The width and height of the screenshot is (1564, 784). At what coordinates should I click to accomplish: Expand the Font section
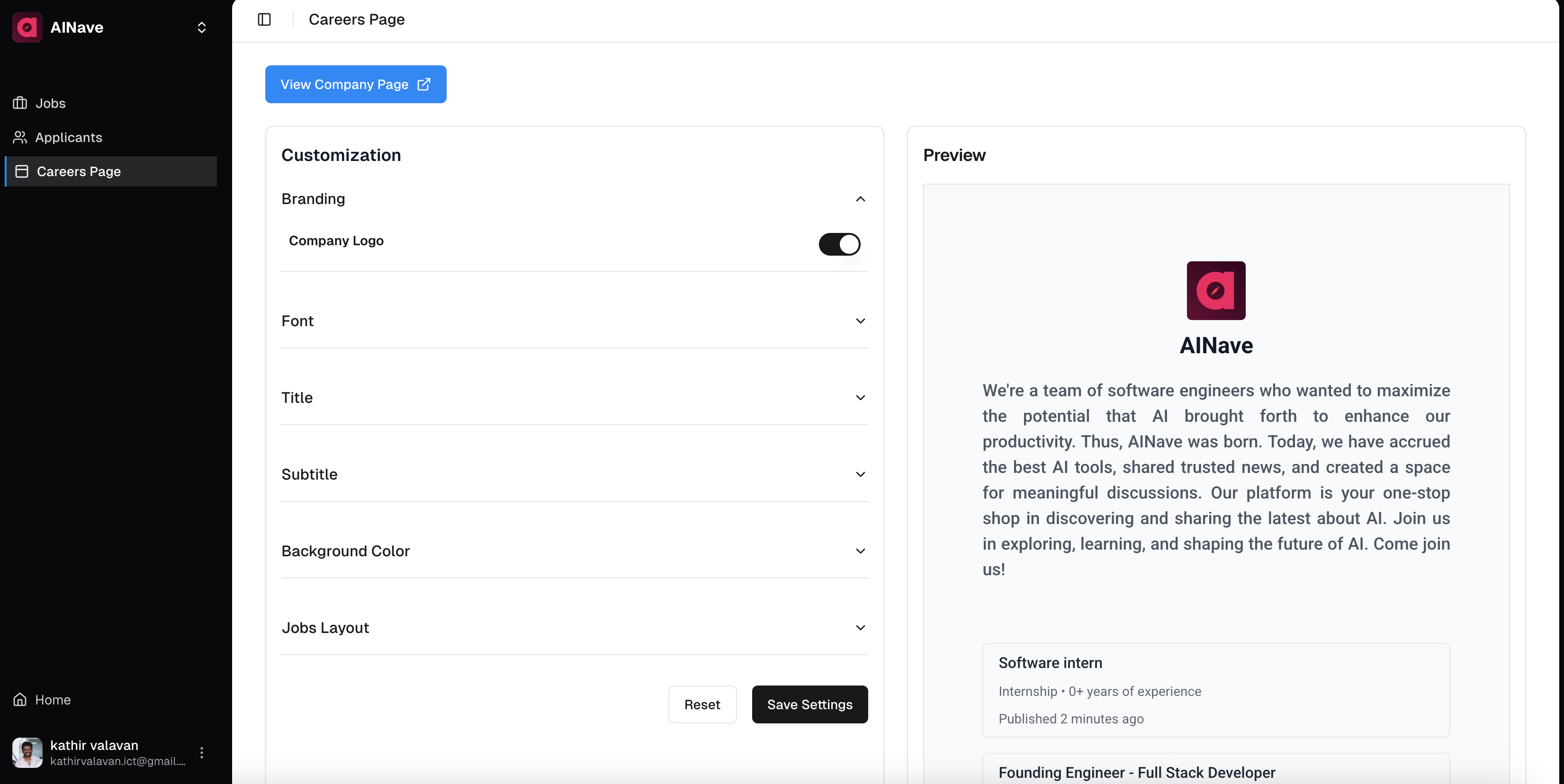point(860,321)
